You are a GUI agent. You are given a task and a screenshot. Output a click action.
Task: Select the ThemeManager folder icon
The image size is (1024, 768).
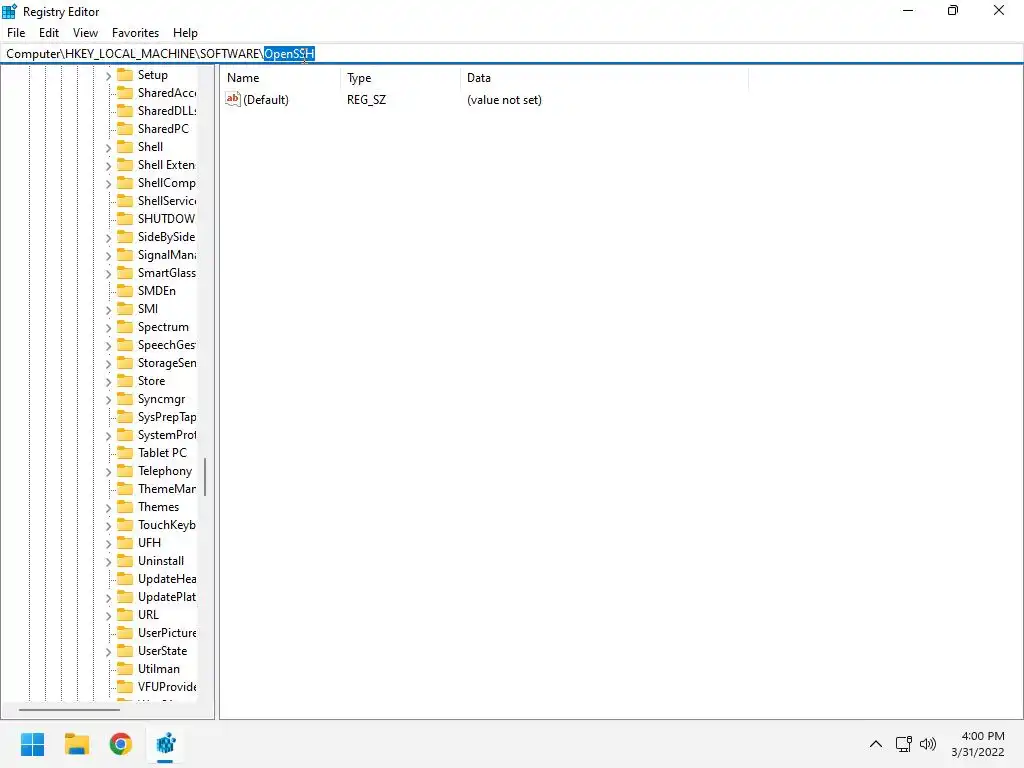[125, 488]
